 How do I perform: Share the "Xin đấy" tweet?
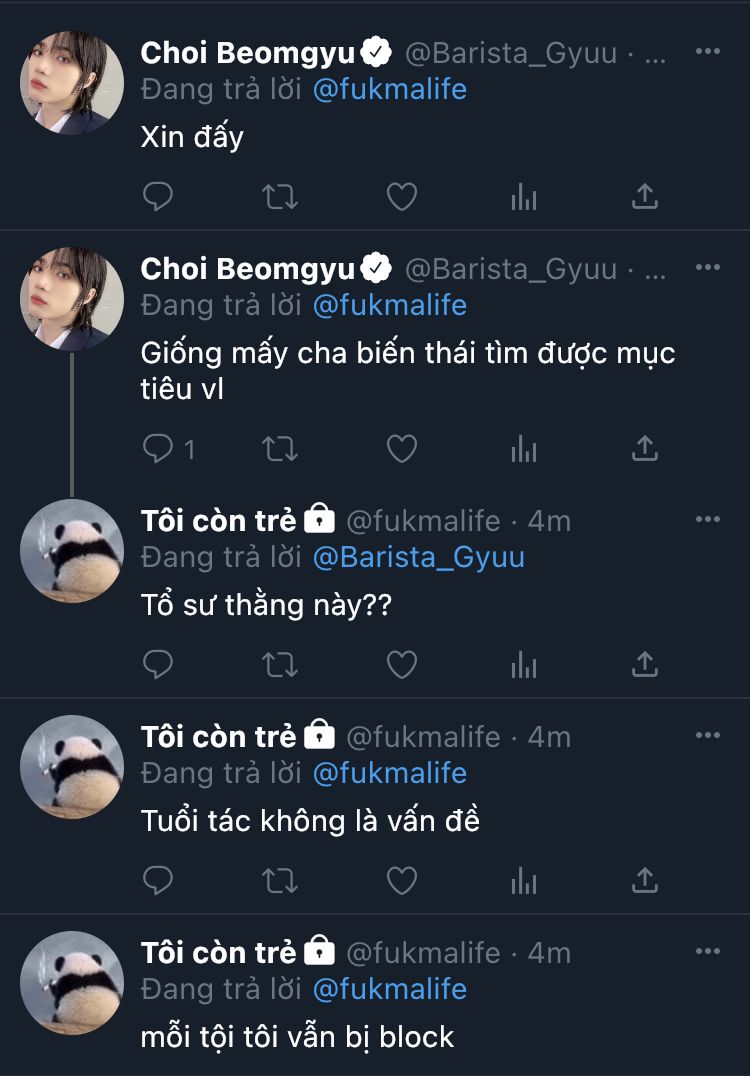click(x=645, y=197)
